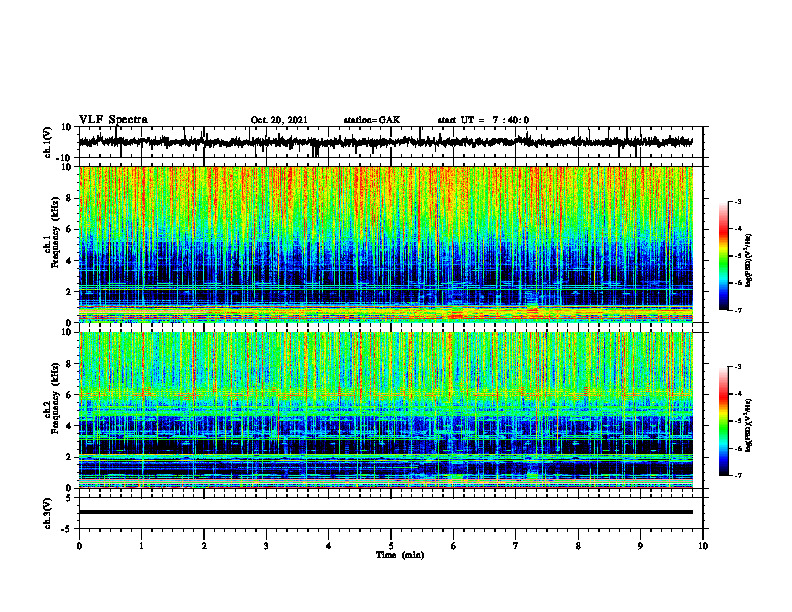Click the "Time (min)" x-axis label

point(400,555)
